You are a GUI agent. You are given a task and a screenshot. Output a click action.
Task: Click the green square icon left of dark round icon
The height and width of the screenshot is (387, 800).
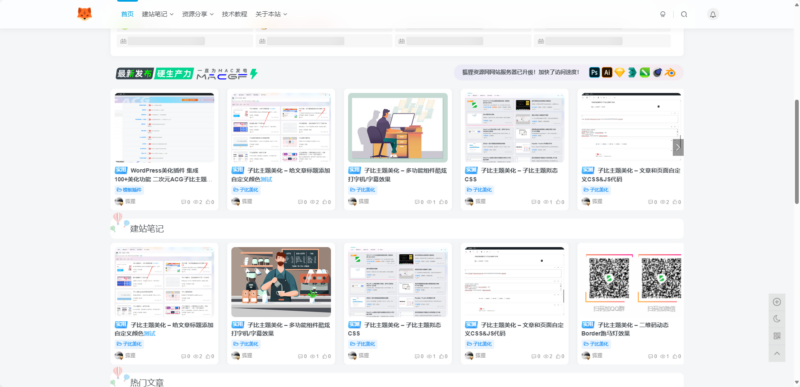click(645, 72)
